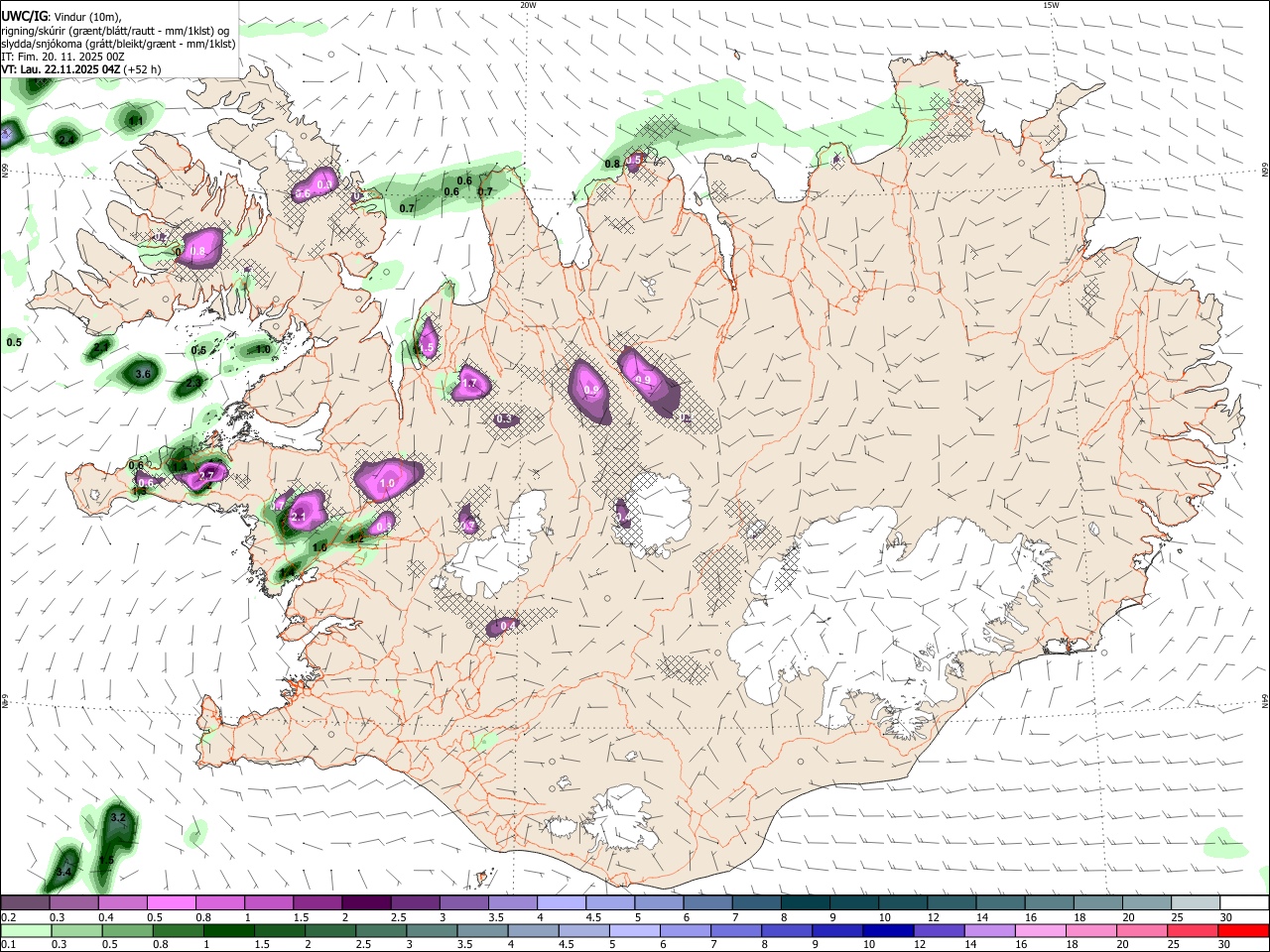Click the 2.4 value on the map

tap(66, 140)
